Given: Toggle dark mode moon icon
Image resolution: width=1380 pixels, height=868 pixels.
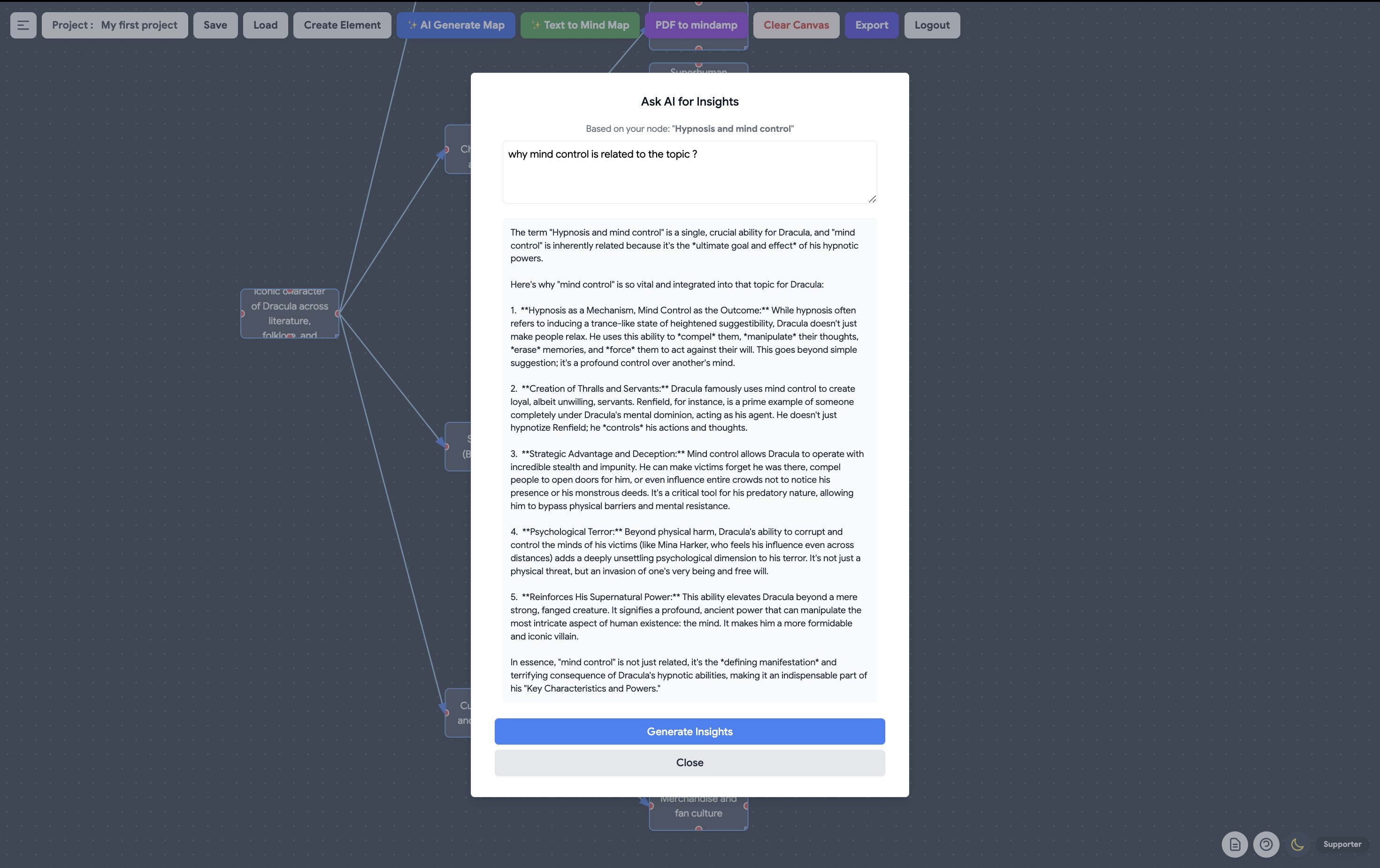Looking at the screenshot, I should tap(1297, 844).
